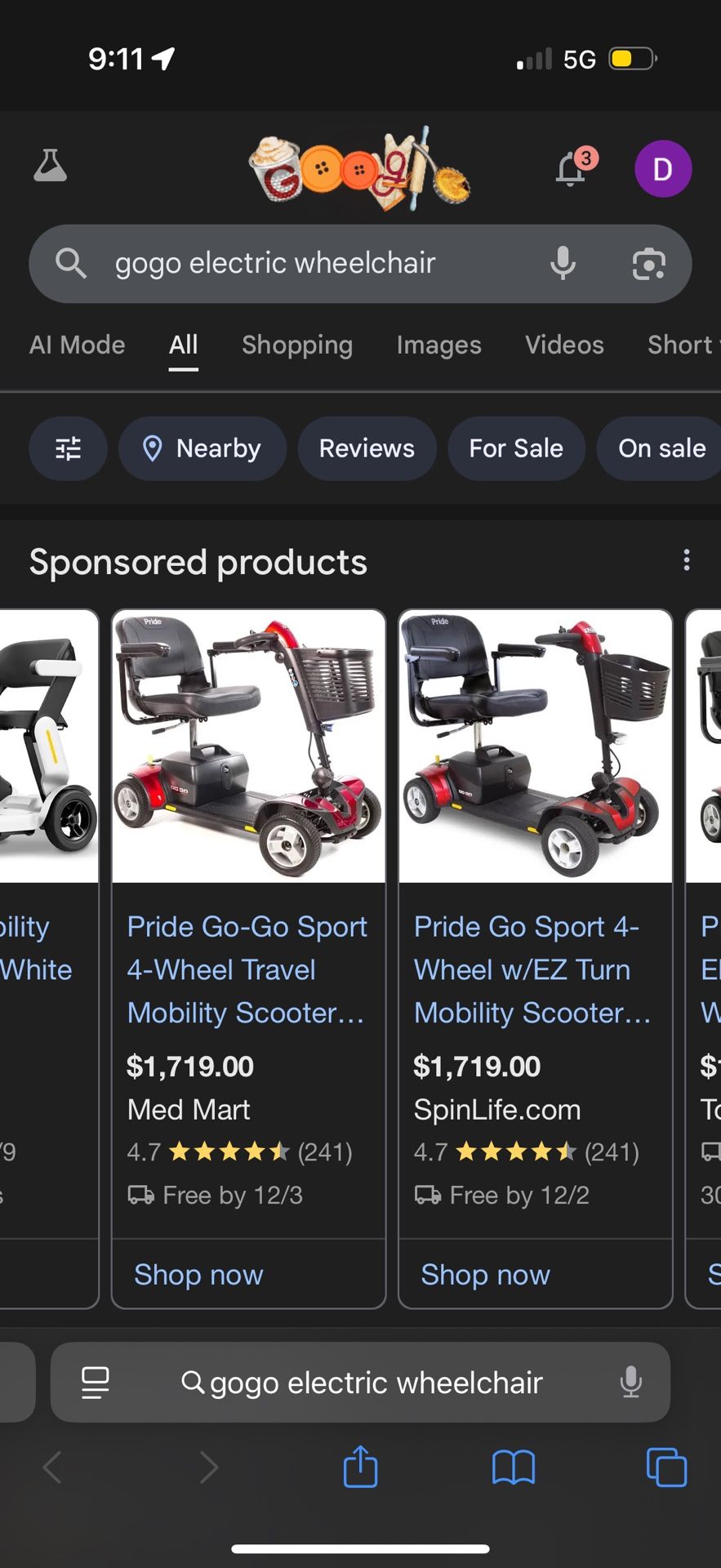The image size is (721, 1568).
Task: Toggle the For Sale filter chip
Action: pos(516,448)
